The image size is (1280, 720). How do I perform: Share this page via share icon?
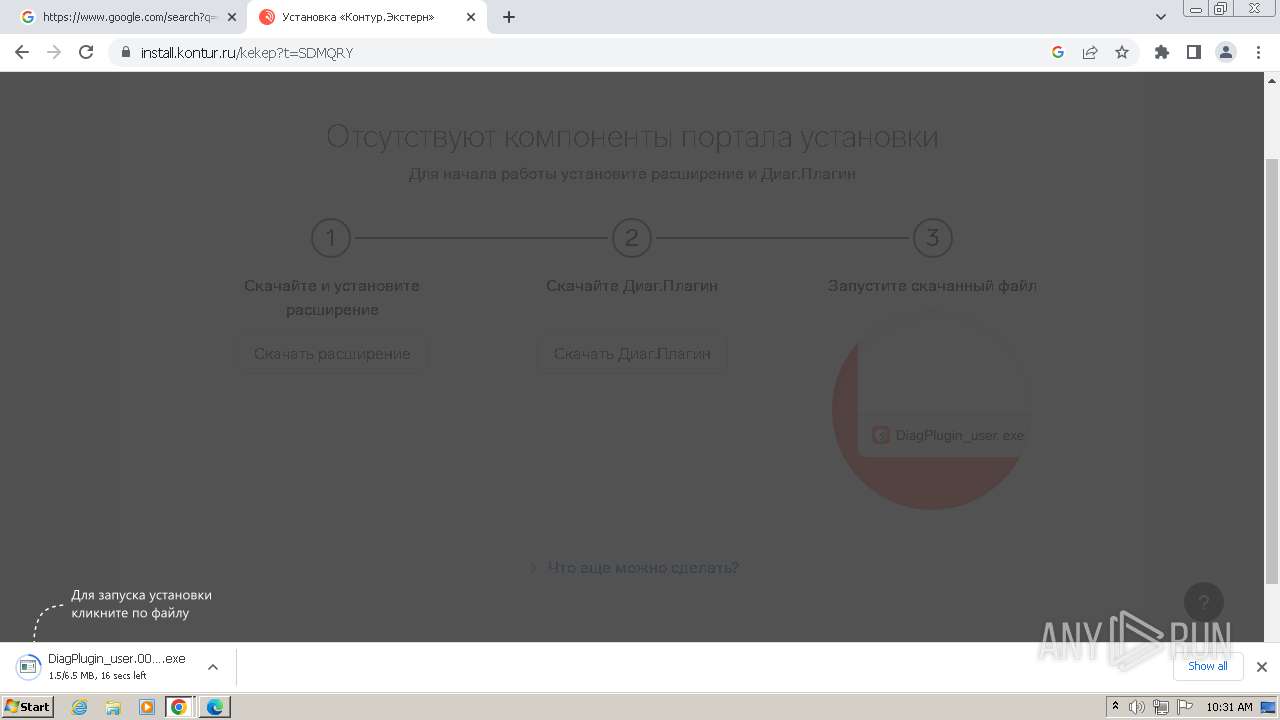[1090, 52]
